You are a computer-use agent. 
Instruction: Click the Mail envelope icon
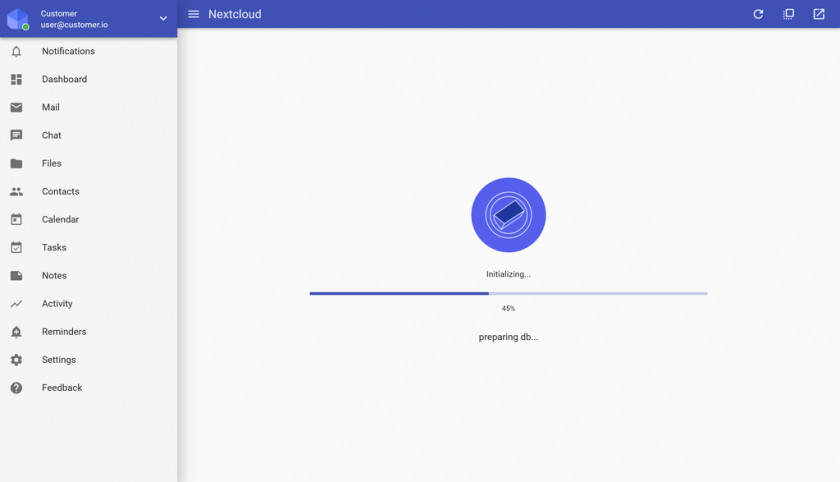pyautogui.click(x=16, y=107)
